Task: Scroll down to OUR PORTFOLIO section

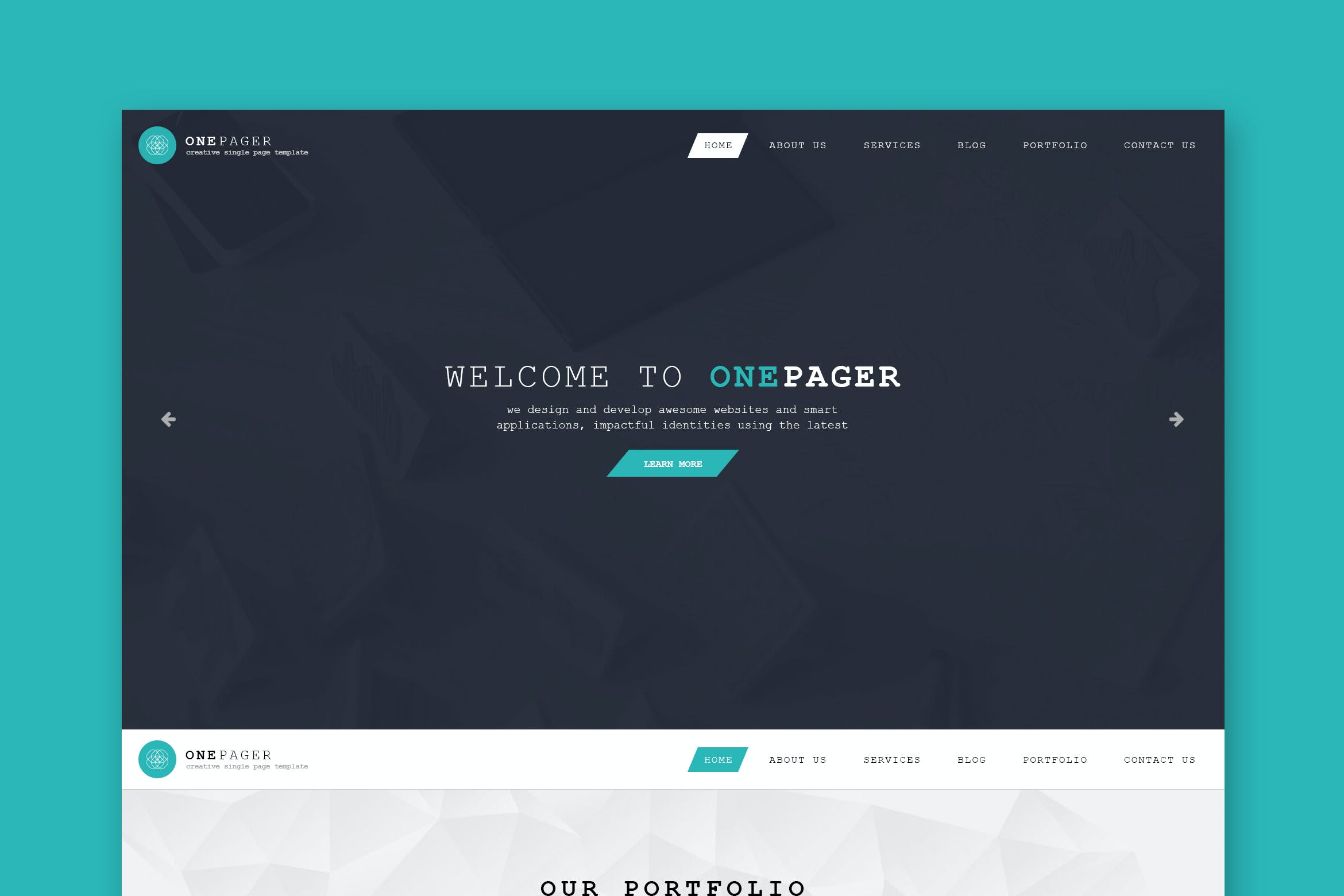Action: coord(672,882)
